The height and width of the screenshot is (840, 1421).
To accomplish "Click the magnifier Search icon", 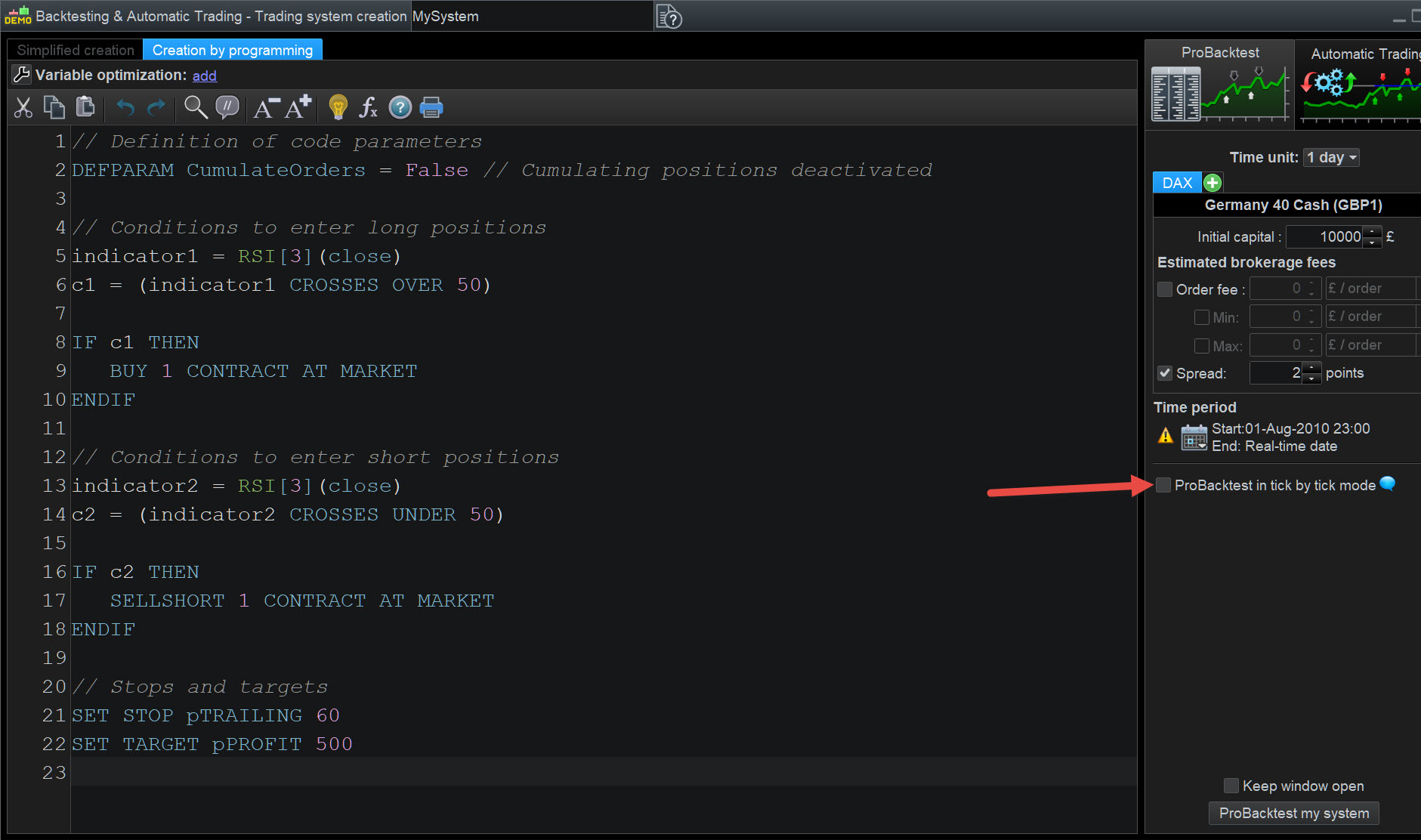I will click(196, 108).
